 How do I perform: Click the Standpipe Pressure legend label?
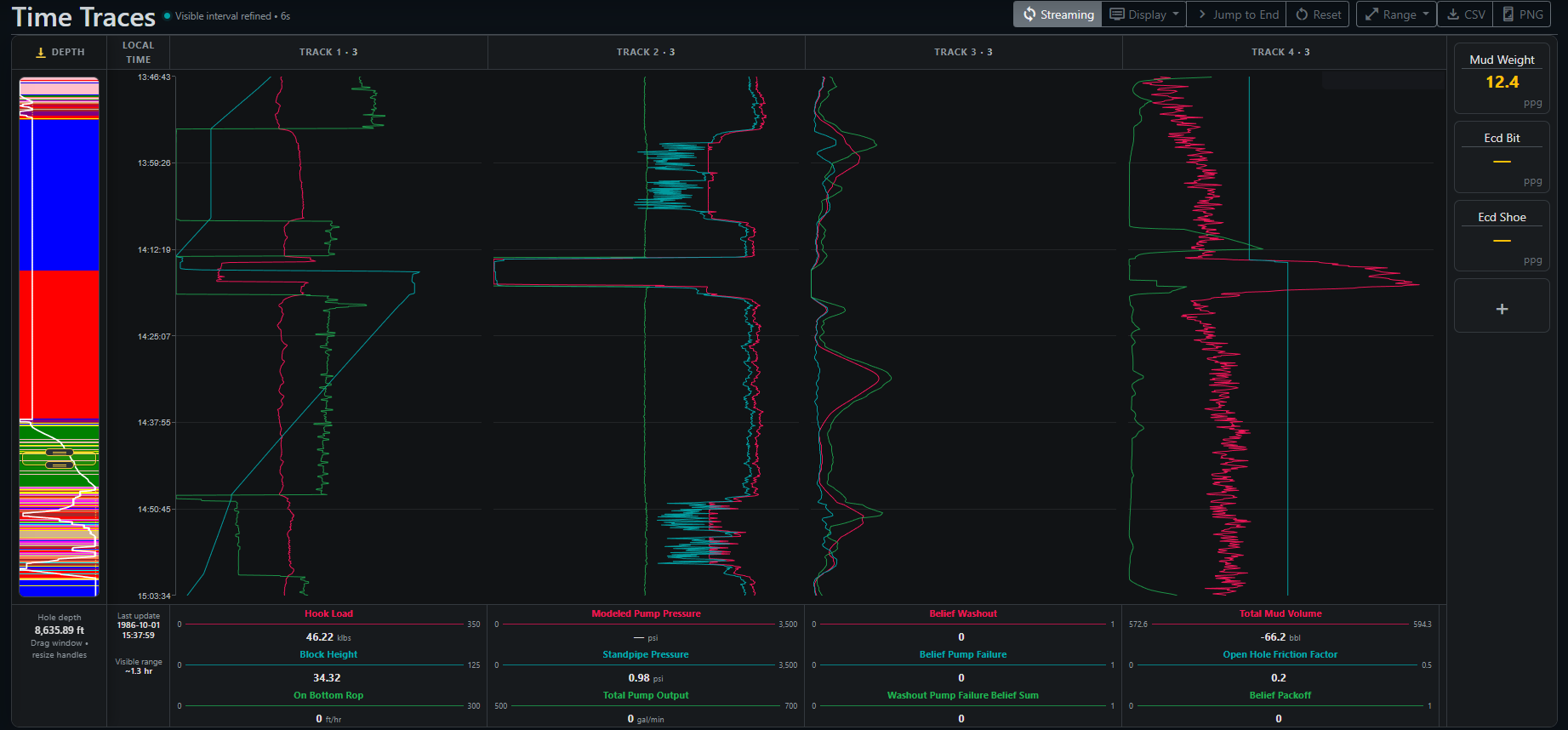pyautogui.click(x=646, y=654)
